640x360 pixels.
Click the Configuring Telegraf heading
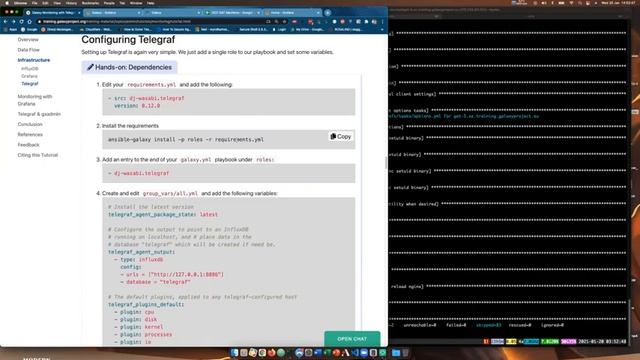tap(128, 40)
